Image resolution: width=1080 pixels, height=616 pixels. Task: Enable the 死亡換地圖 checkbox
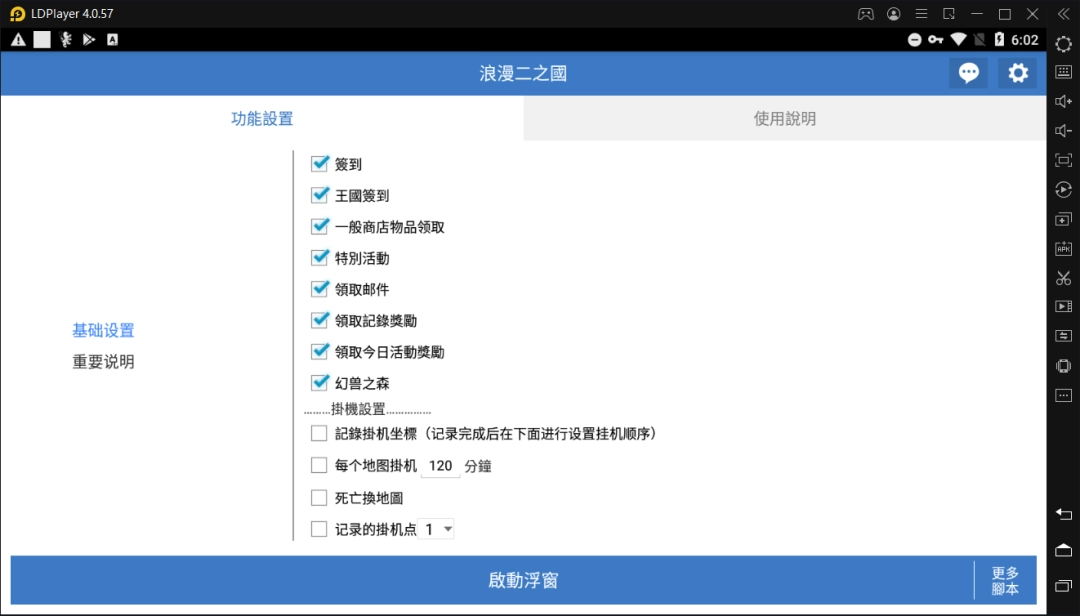click(319, 497)
